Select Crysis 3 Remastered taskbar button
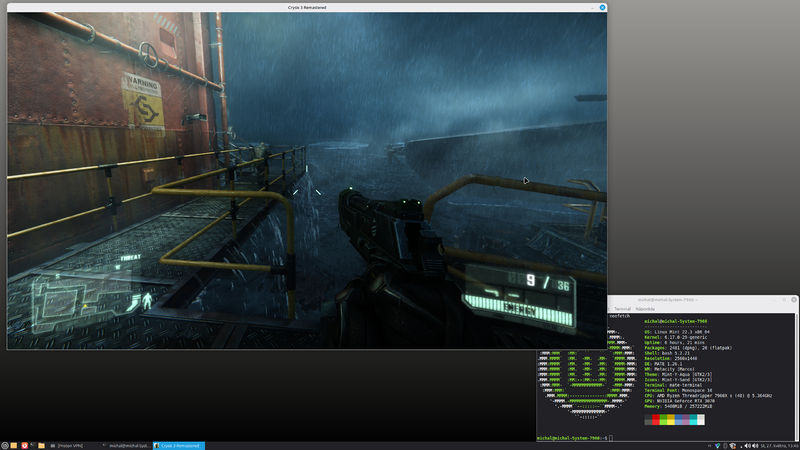800x450 pixels. pyautogui.click(x=179, y=445)
